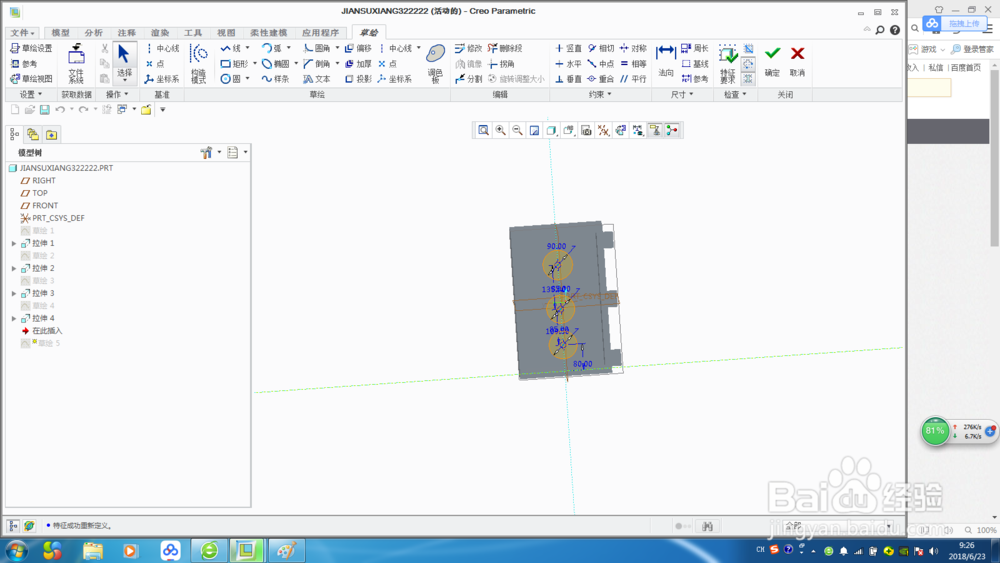
Task: Click the Refit view magnifier icon
Action: [483, 131]
